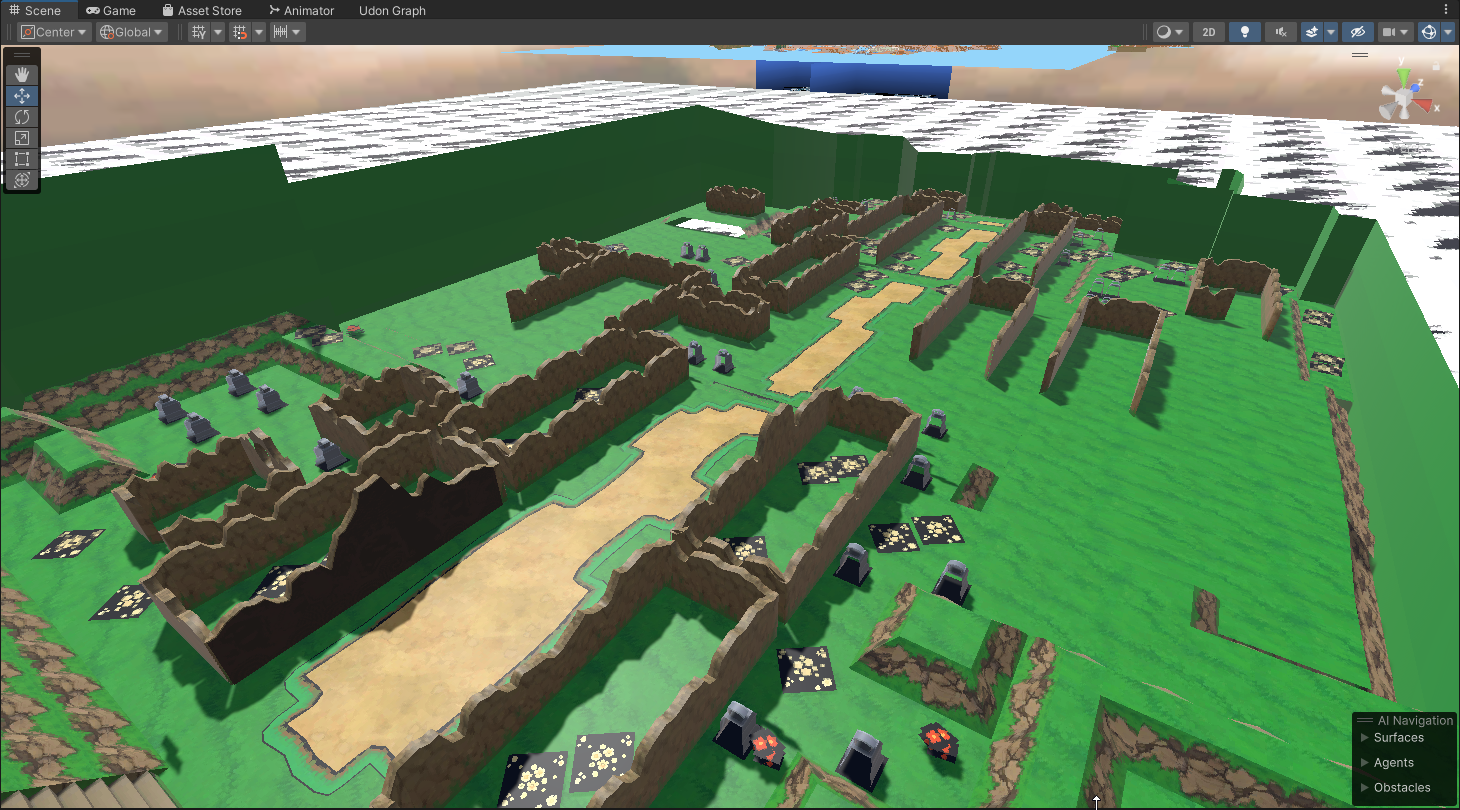Toggle scene audio mute button

tap(1281, 32)
